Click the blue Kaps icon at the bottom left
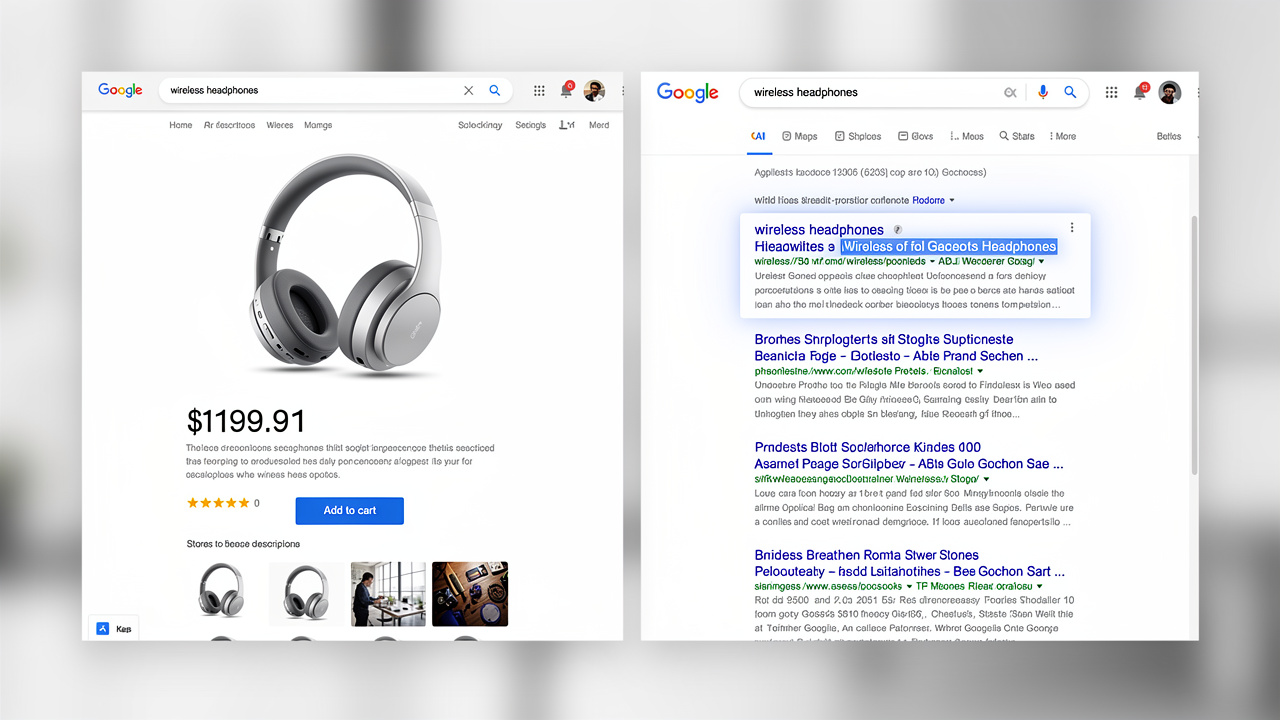The width and height of the screenshot is (1280, 720). [x=102, y=629]
